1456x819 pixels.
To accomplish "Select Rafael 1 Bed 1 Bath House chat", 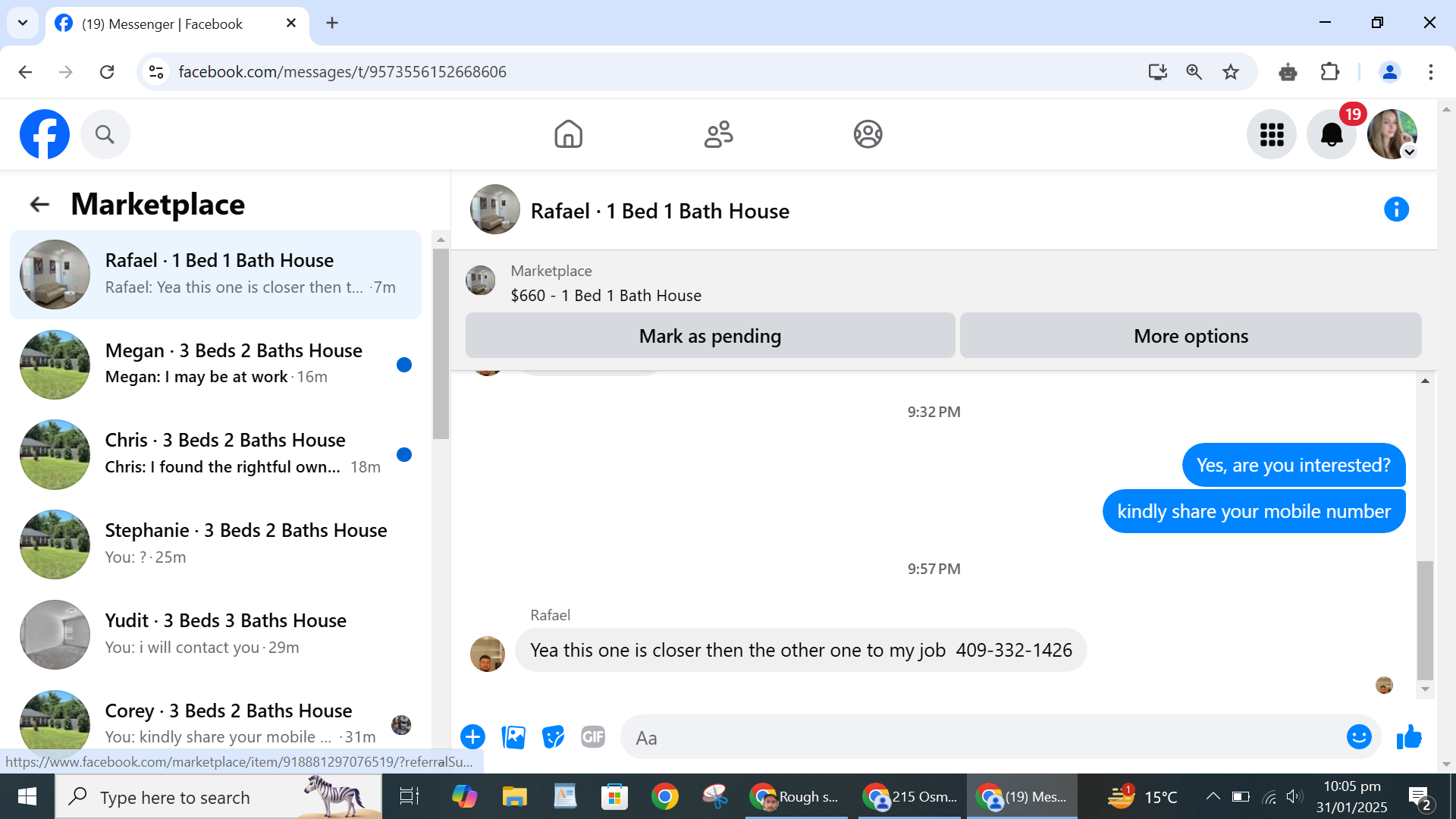I will pyautogui.click(x=216, y=275).
